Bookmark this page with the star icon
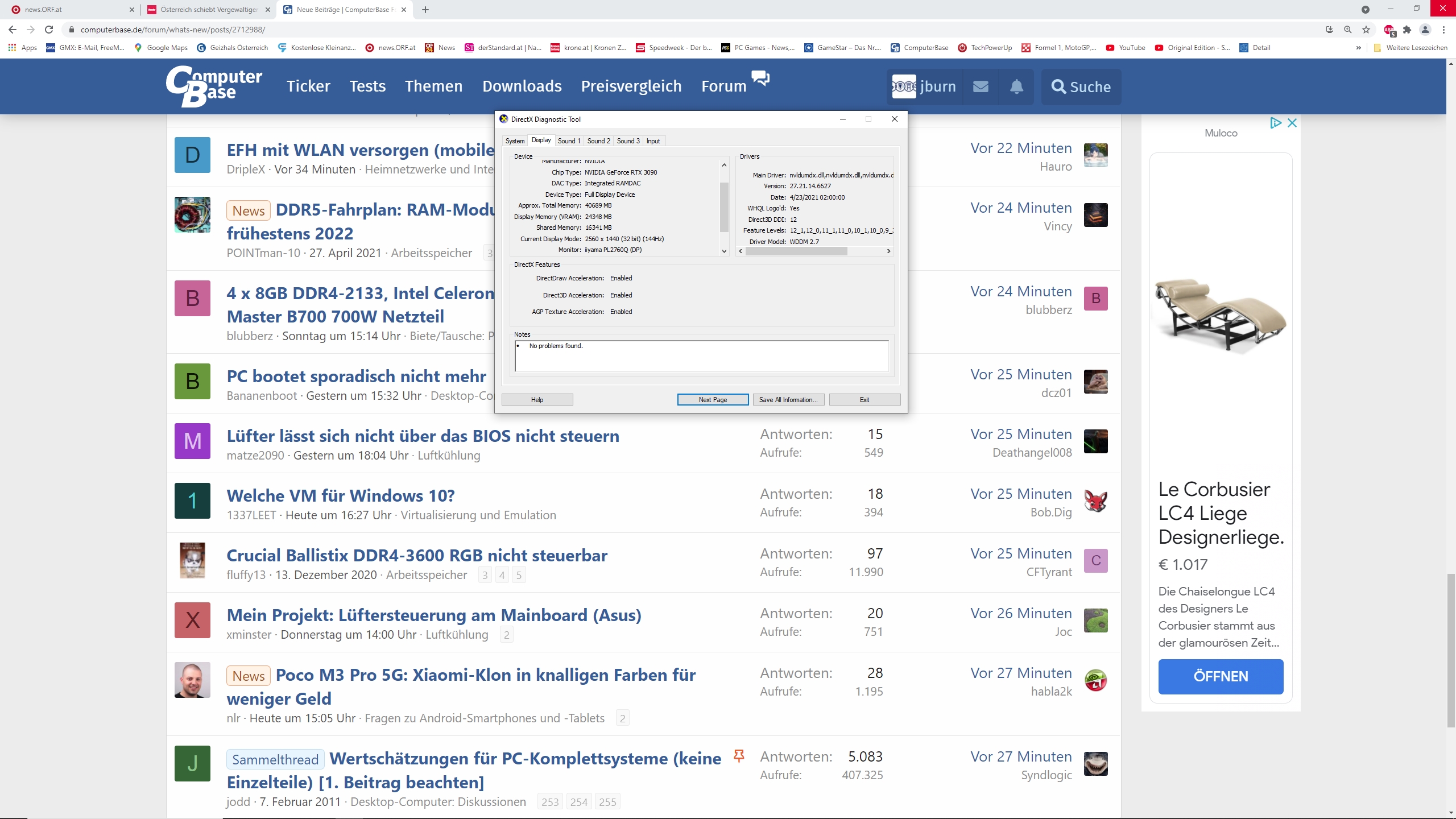 tap(1366, 30)
